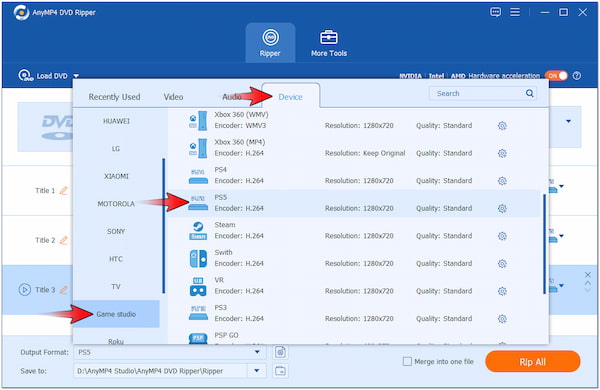
Task: Select SONY in device list
Action: 116,231
